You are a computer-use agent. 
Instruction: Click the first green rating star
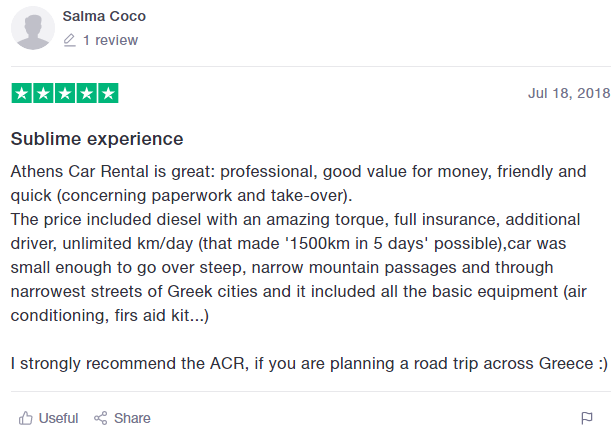point(22,94)
